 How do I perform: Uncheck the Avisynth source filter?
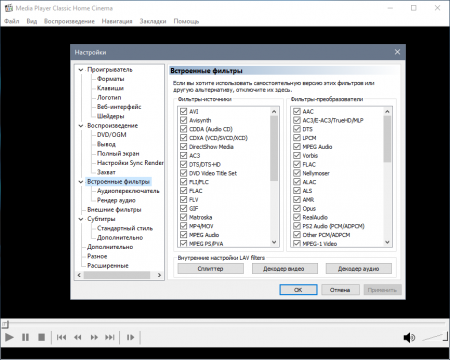tap(183, 120)
